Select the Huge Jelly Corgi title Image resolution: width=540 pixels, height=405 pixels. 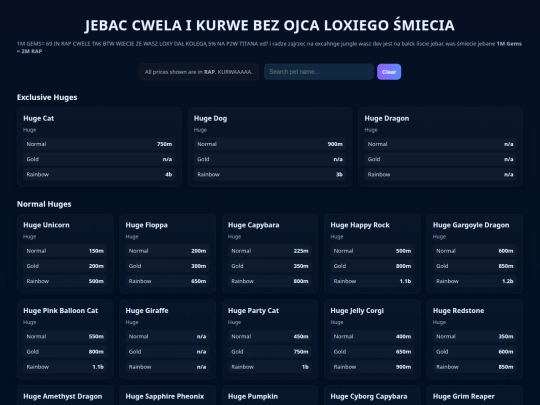(357, 310)
